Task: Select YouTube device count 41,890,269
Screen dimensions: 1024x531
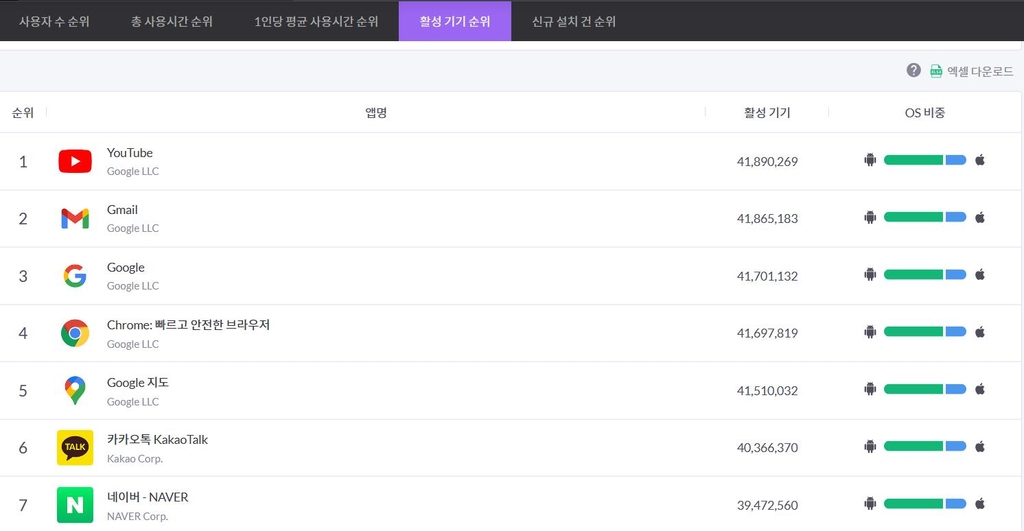Action: point(767,161)
